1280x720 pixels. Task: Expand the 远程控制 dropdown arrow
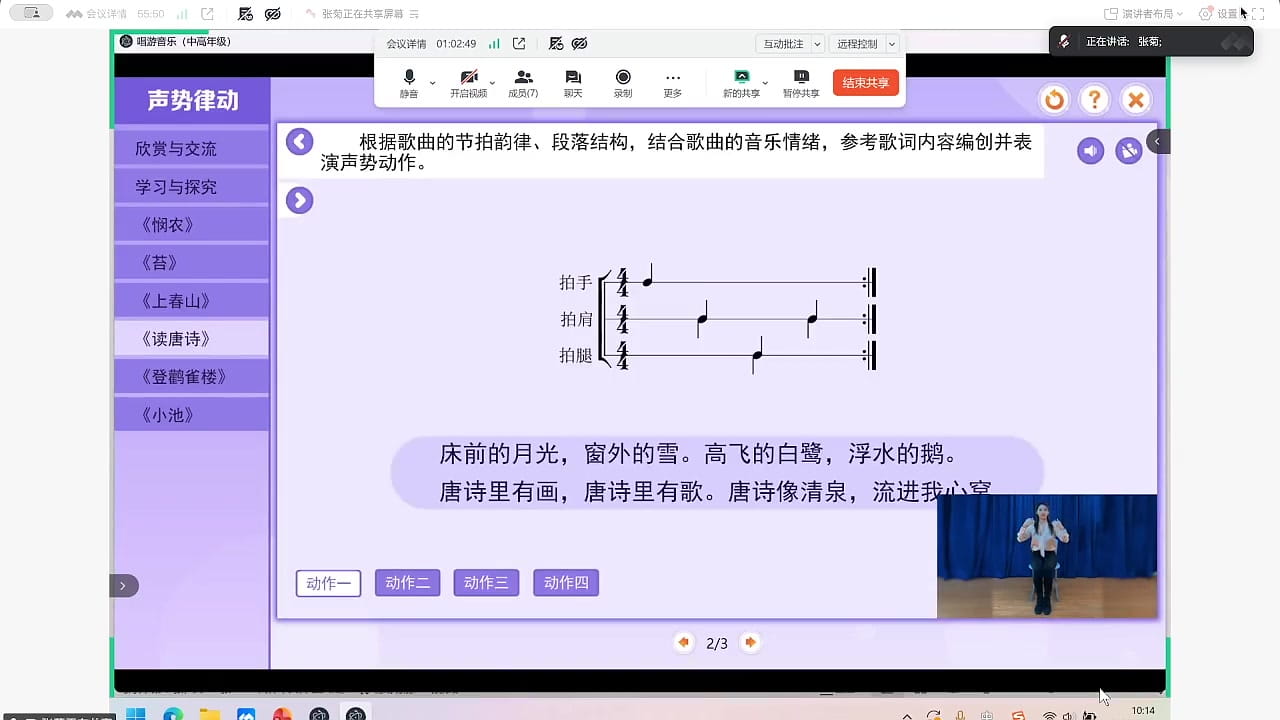pyautogui.click(x=892, y=44)
